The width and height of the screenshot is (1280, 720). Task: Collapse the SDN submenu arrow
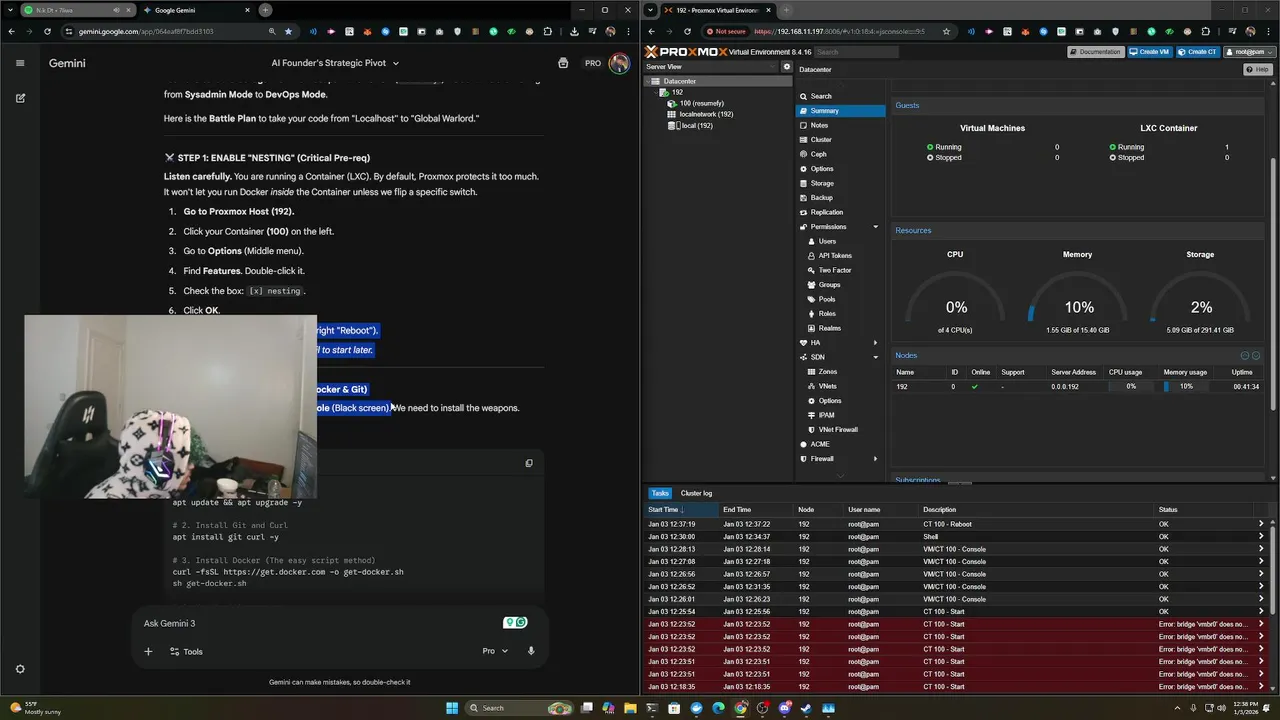(876, 357)
